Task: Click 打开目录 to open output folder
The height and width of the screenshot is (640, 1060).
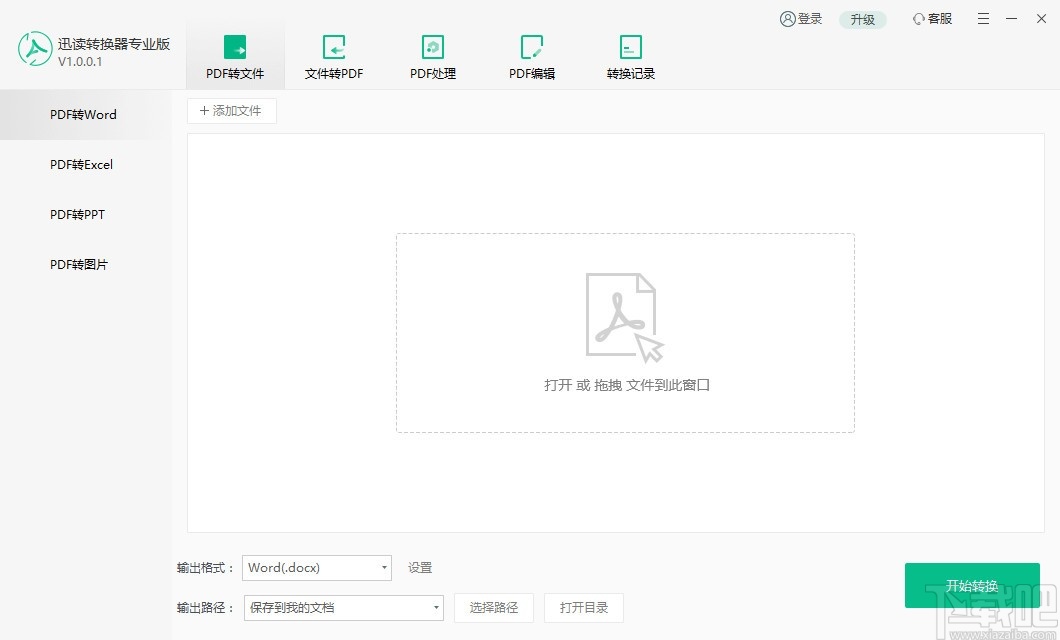Action: tap(584, 607)
